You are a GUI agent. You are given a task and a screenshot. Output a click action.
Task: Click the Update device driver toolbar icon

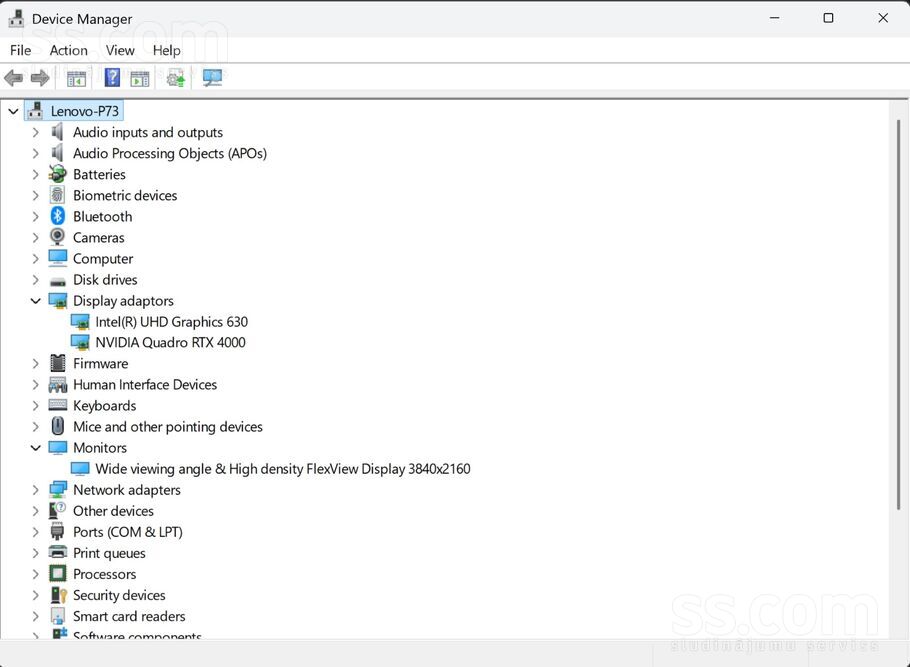coord(176,78)
